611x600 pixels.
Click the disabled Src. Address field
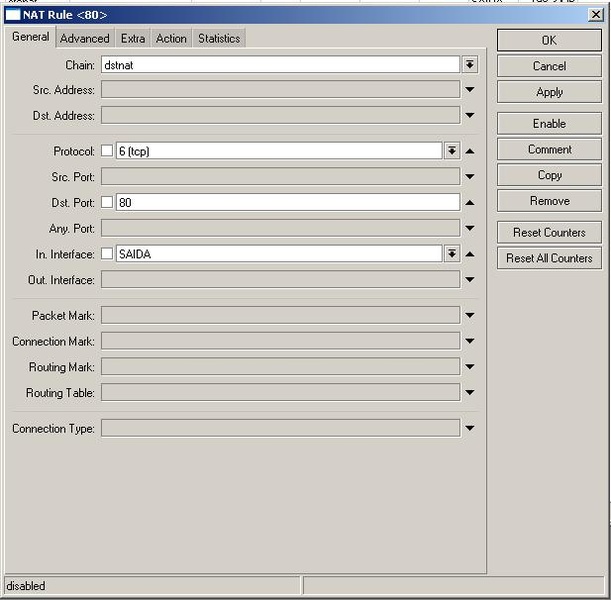click(280, 90)
